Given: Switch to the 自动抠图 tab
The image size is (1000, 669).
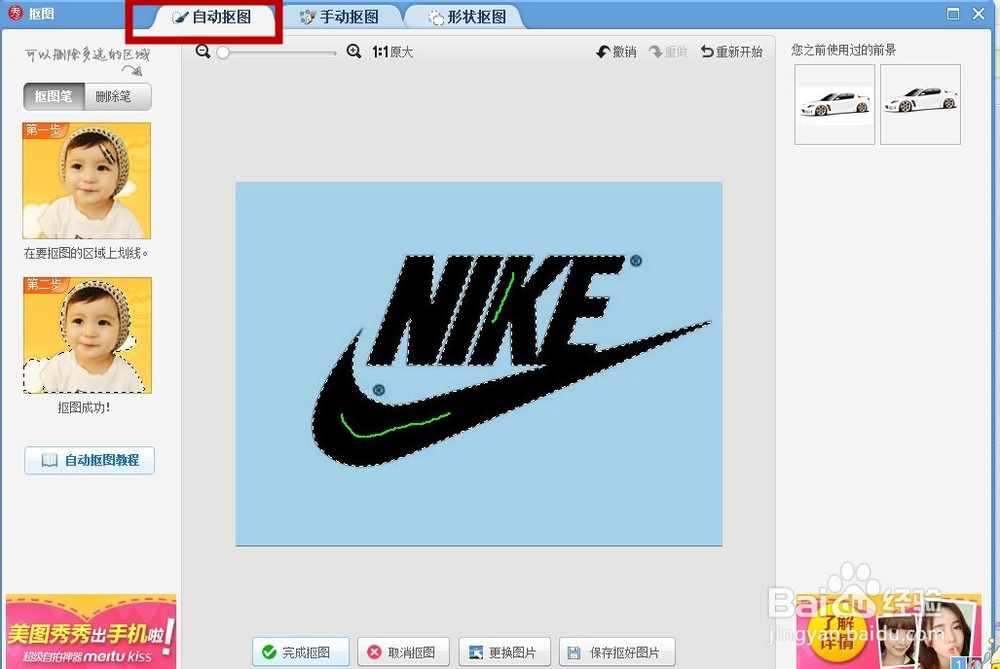Looking at the screenshot, I should point(212,17).
